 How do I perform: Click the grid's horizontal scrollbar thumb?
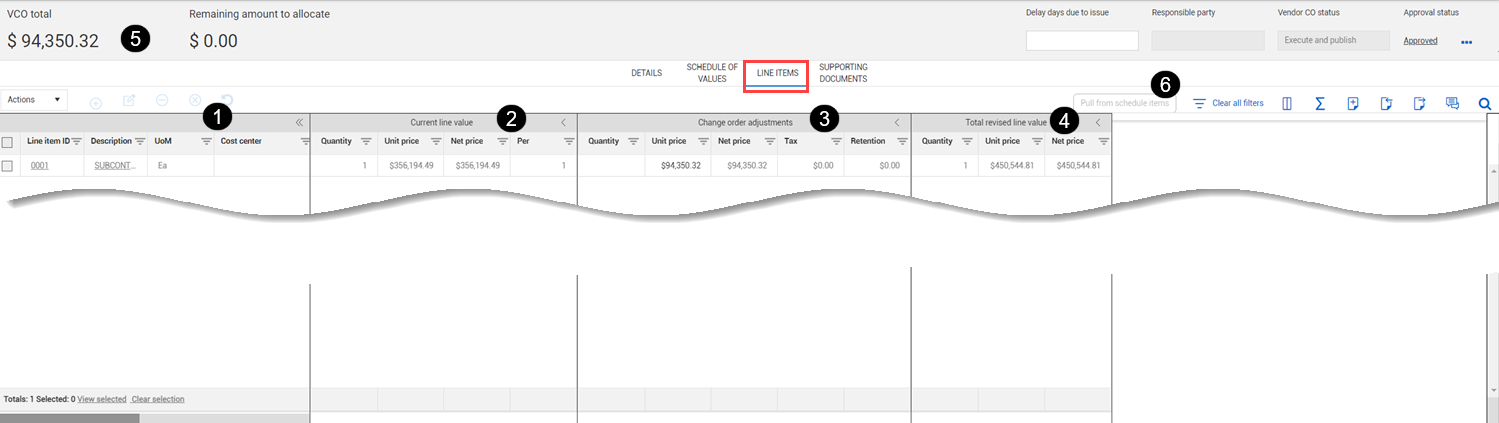pyautogui.click(x=69, y=418)
